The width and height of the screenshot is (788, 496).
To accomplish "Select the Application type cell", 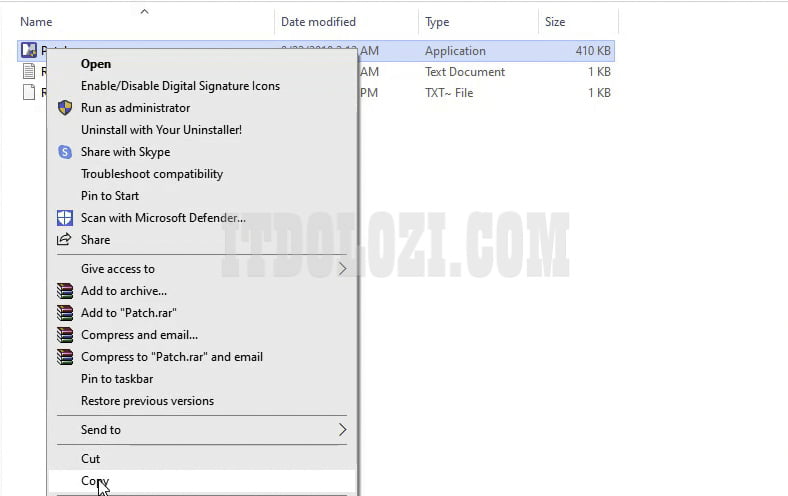I will (x=455, y=51).
